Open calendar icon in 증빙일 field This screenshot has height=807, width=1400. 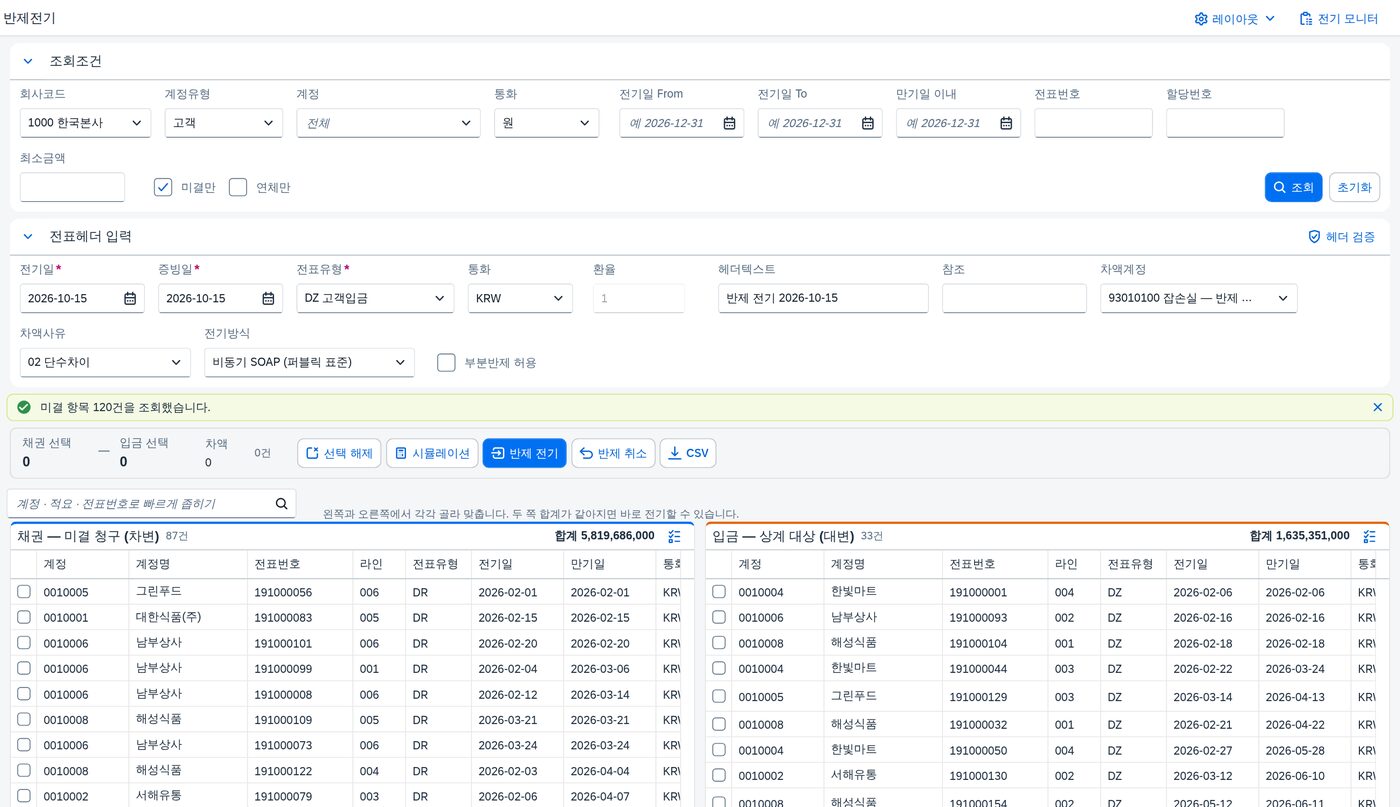click(268, 298)
